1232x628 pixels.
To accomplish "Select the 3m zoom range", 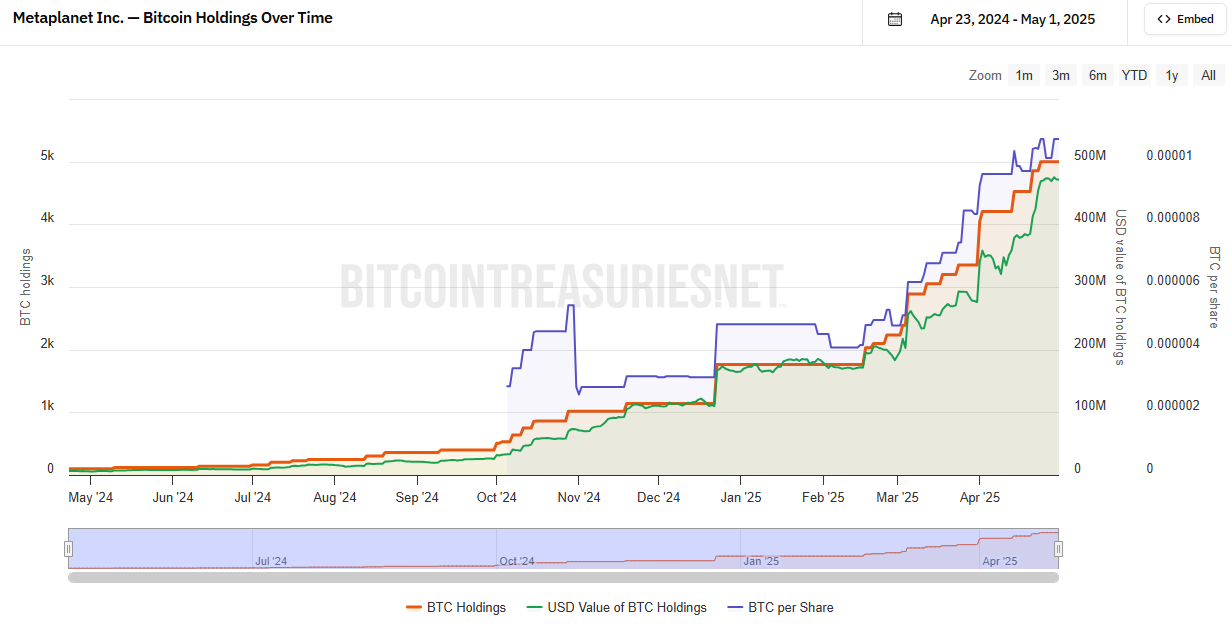I will coord(1061,75).
